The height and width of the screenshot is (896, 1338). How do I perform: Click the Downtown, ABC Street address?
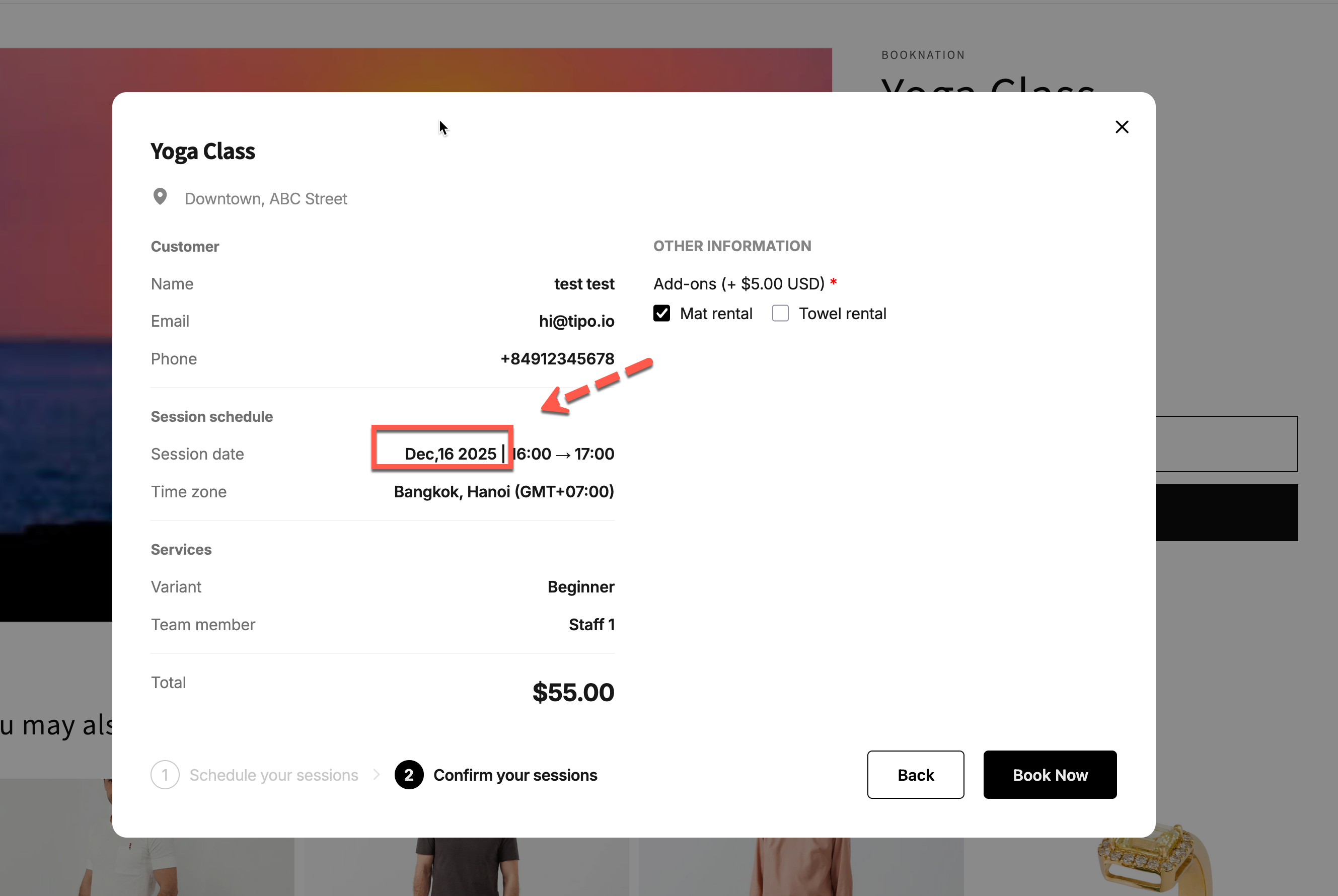[x=266, y=199]
